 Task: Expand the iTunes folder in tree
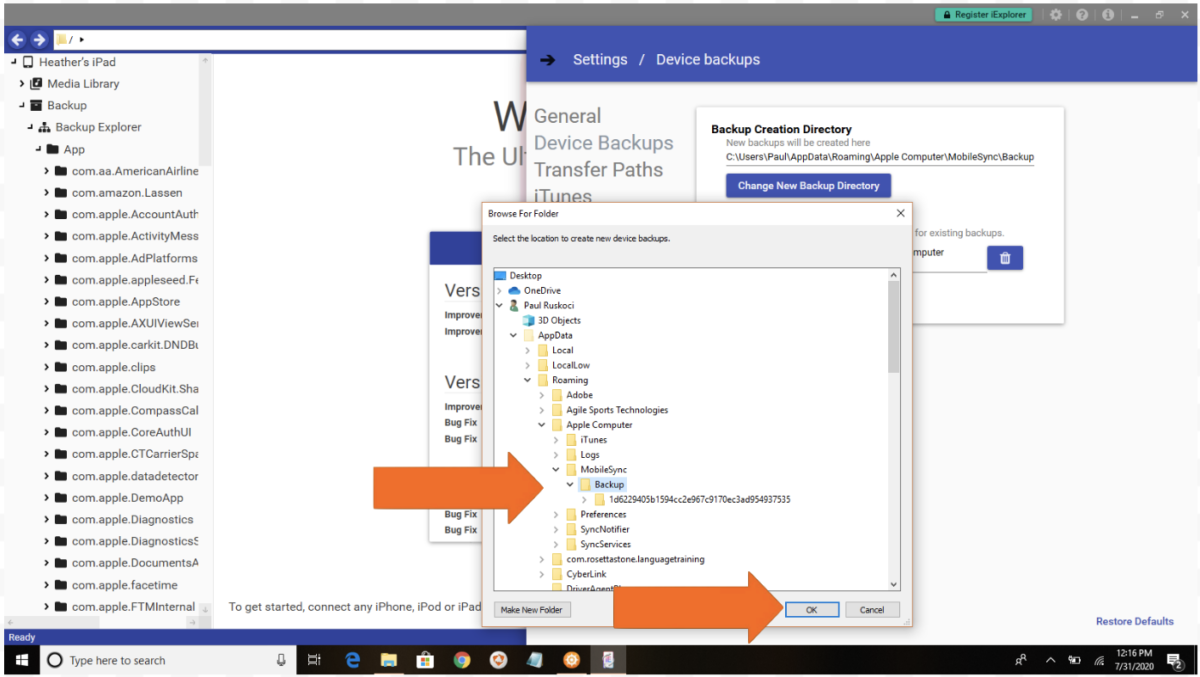[x=556, y=440]
